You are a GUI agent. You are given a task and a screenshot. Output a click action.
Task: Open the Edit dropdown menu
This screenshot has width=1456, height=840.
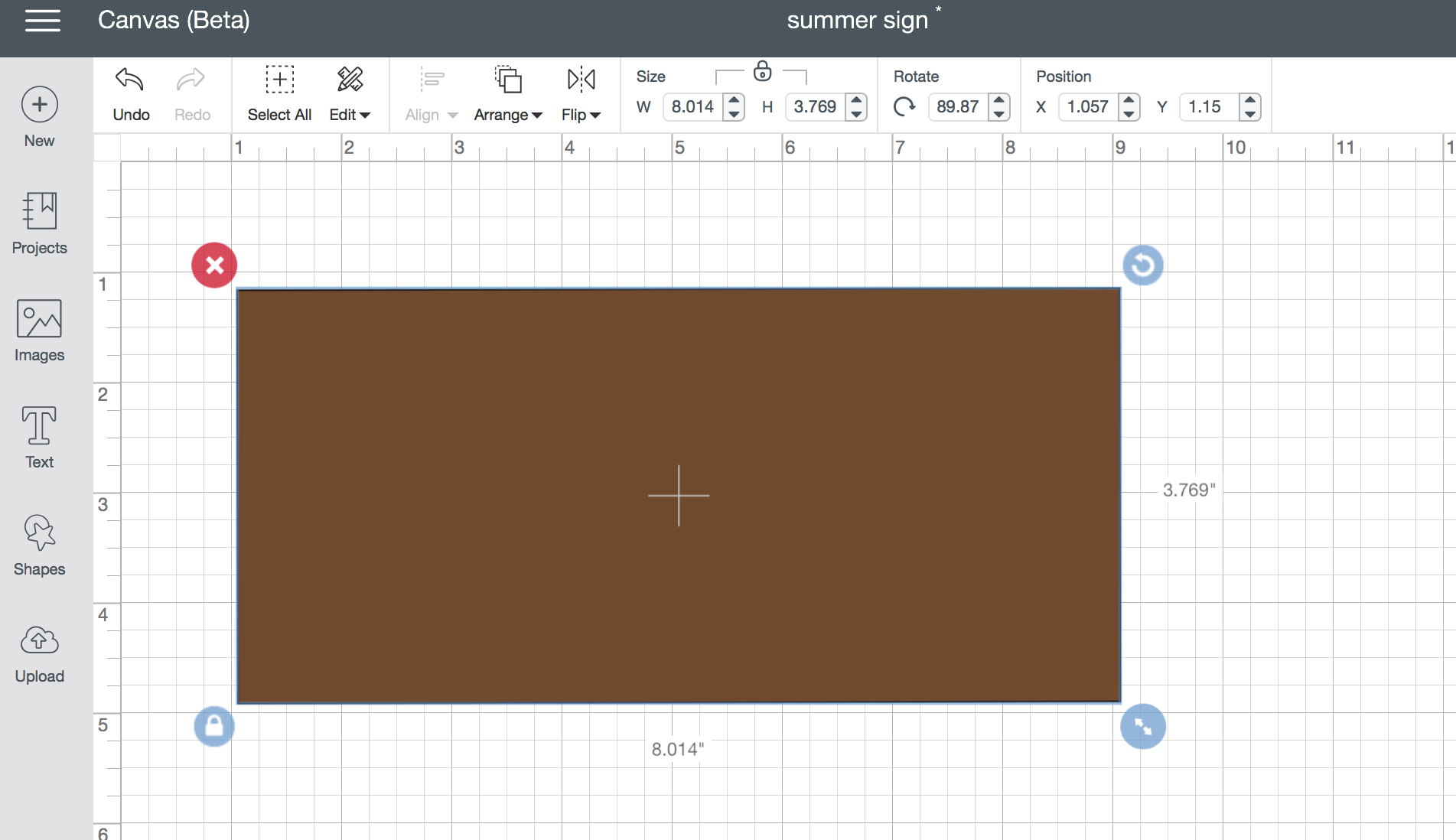[350, 94]
